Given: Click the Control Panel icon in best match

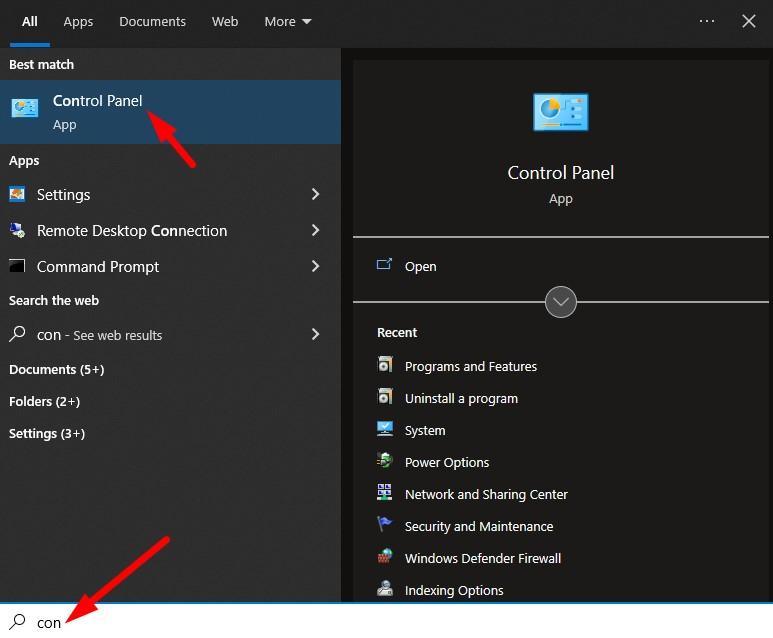Looking at the screenshot, I should click(x=25, y=107).
